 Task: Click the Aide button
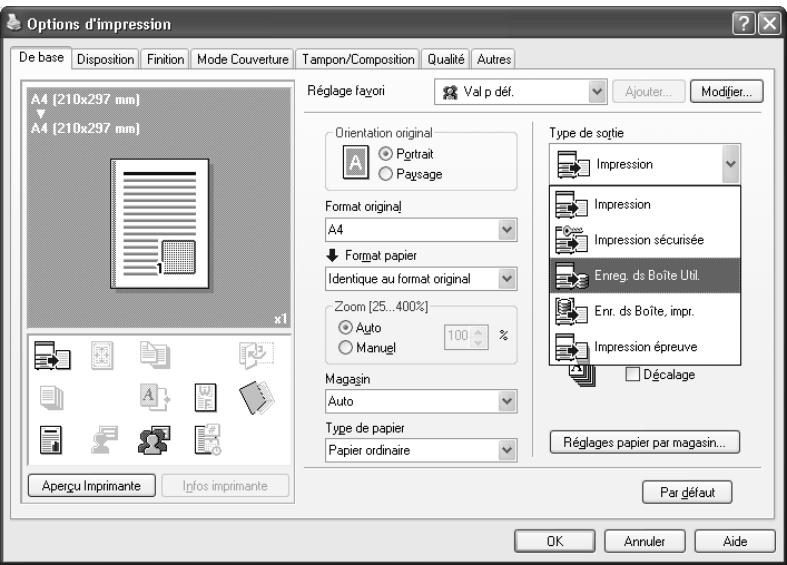(x=735, y=541)
